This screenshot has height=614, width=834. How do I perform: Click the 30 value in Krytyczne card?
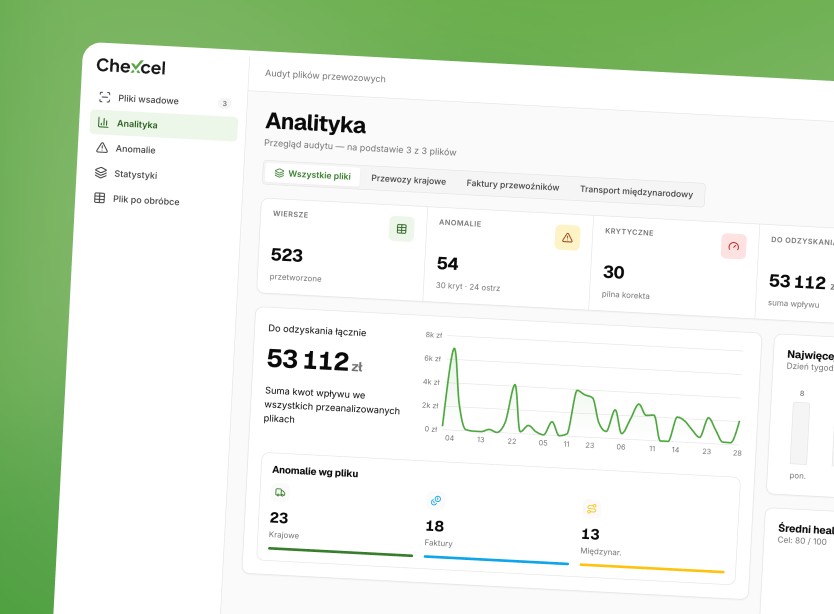(613, 272)
